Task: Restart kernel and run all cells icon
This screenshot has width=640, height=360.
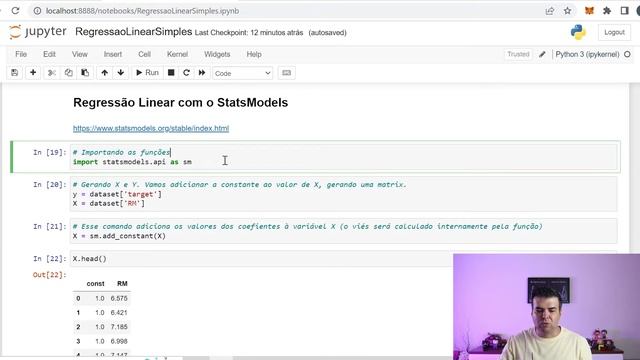Action: tap(202, 73)
